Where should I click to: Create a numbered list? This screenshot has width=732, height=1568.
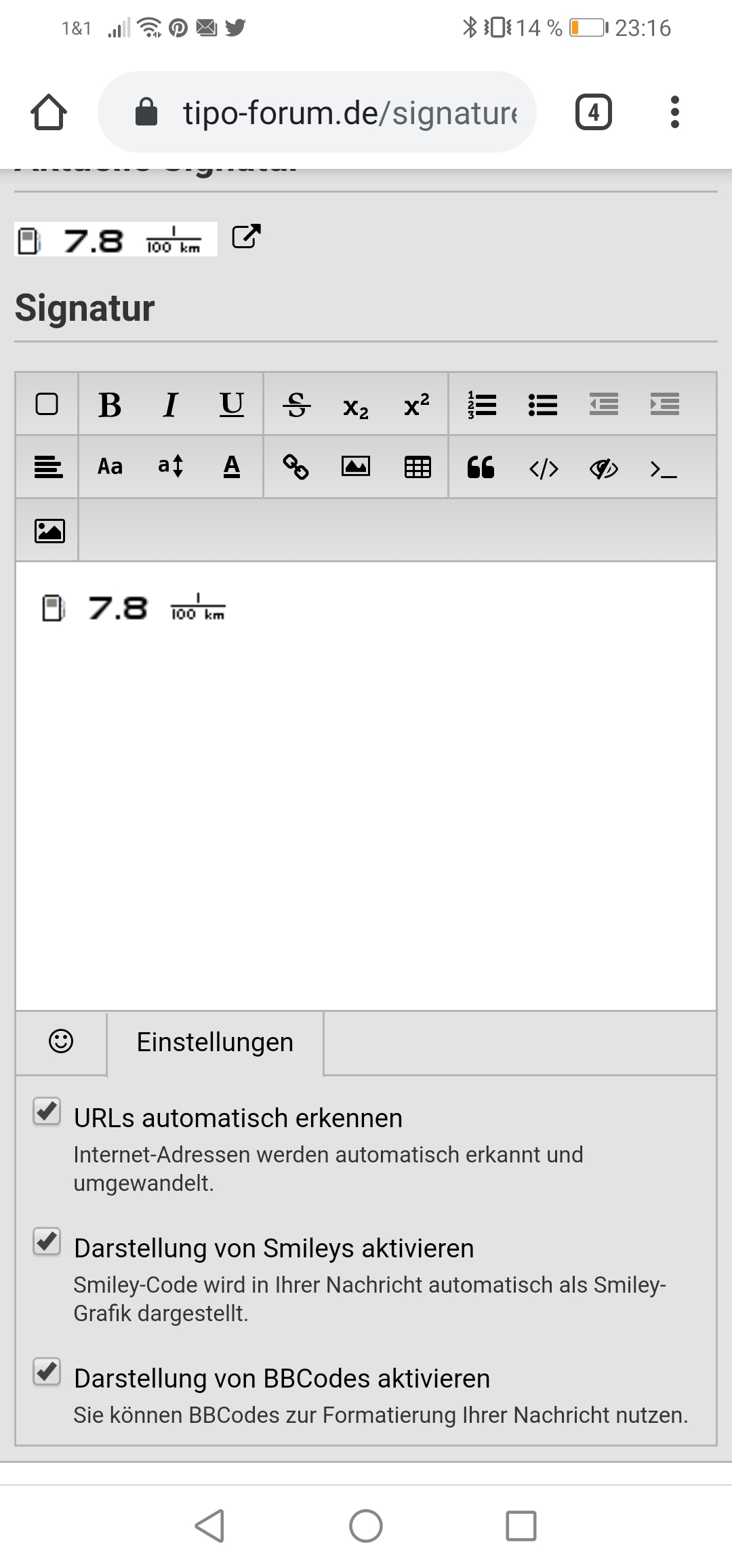pyautogui.click(x=482, y=405)
